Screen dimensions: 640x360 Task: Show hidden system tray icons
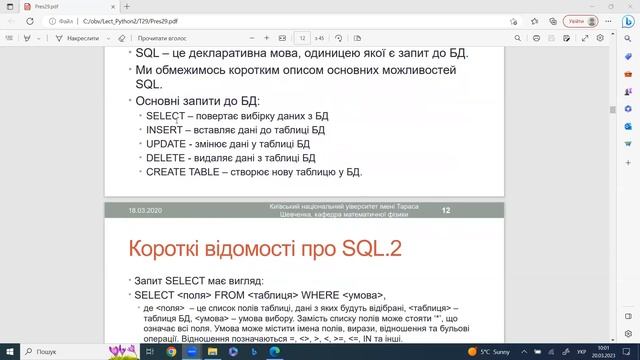[x=524, y=351]
